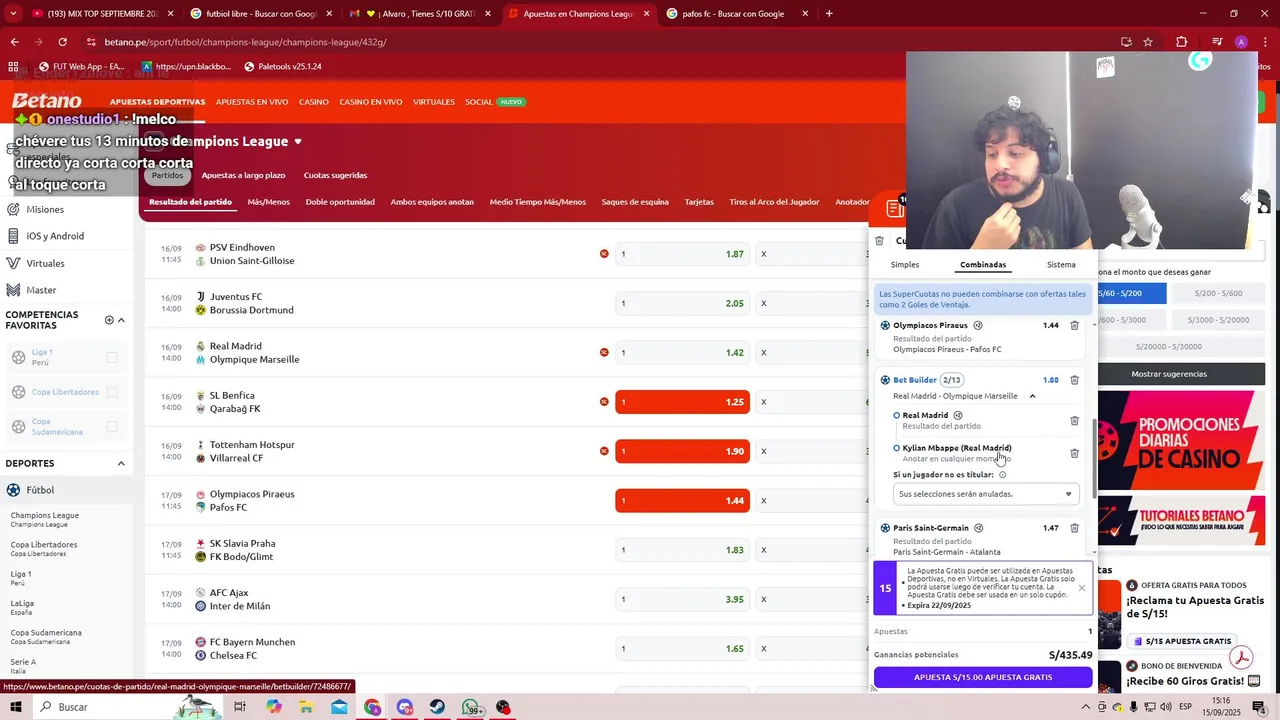
Task: Select odds 3.95 for AFC Ajax win
Action: (682, 599)
